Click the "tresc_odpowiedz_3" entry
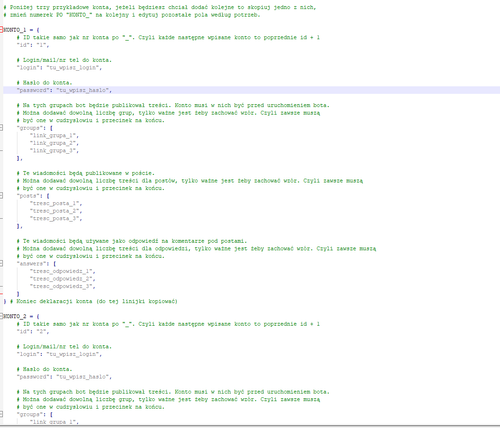500x428 pixels. (63, 286)
